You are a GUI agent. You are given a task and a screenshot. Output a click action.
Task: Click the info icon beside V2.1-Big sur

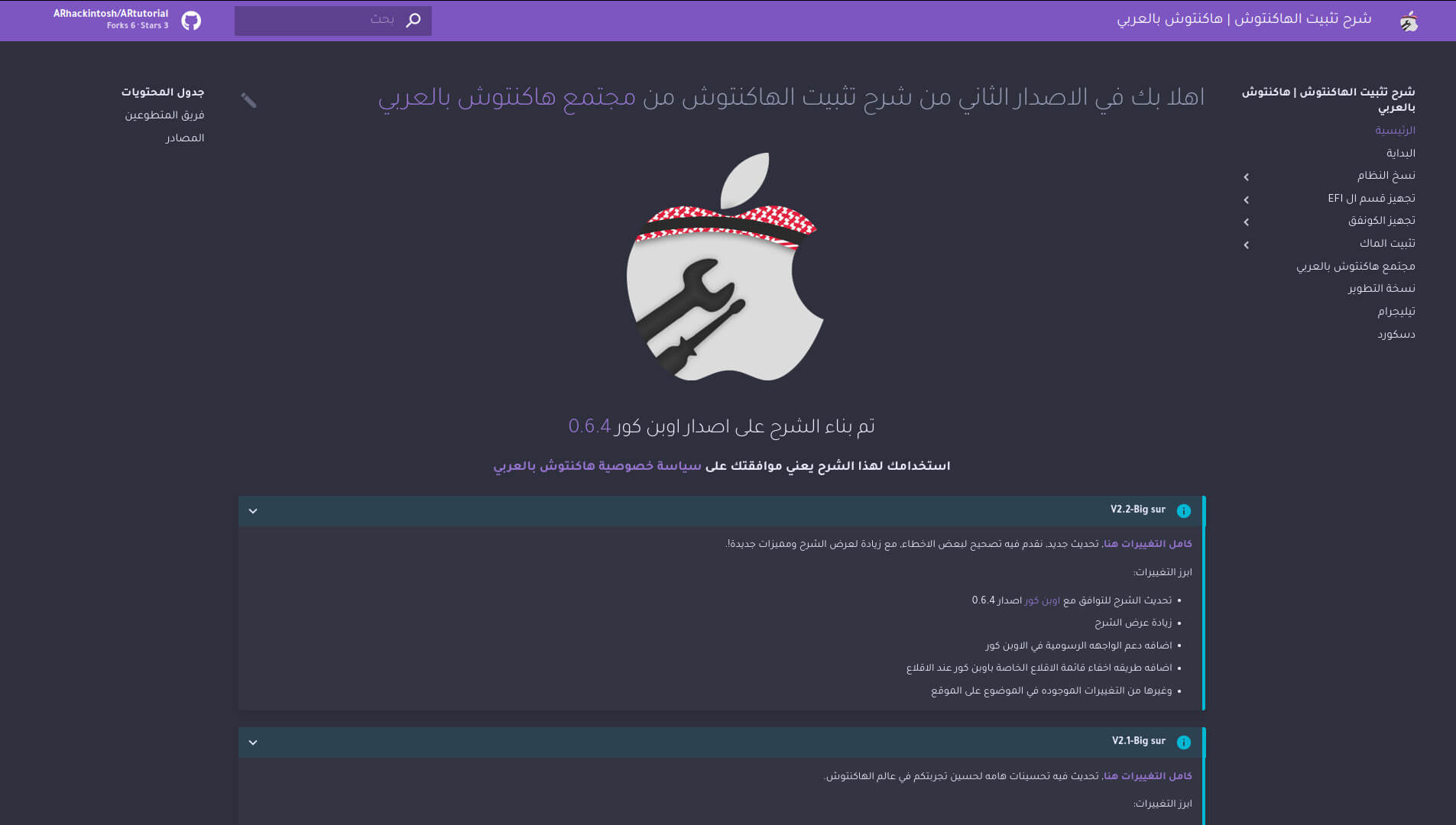pyautogui.click(x=1183, y=742)
